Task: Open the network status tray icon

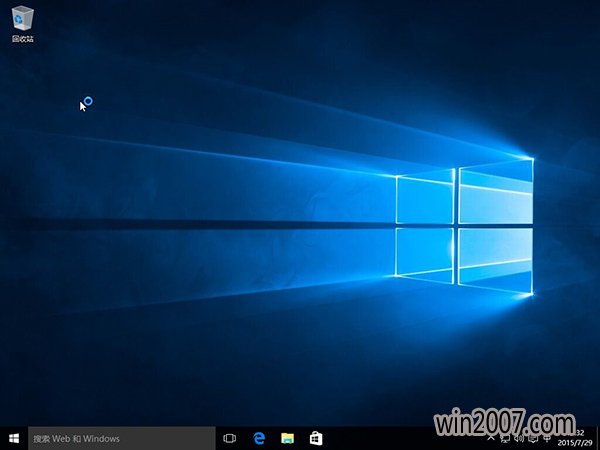Action: (x=505, y=439)
